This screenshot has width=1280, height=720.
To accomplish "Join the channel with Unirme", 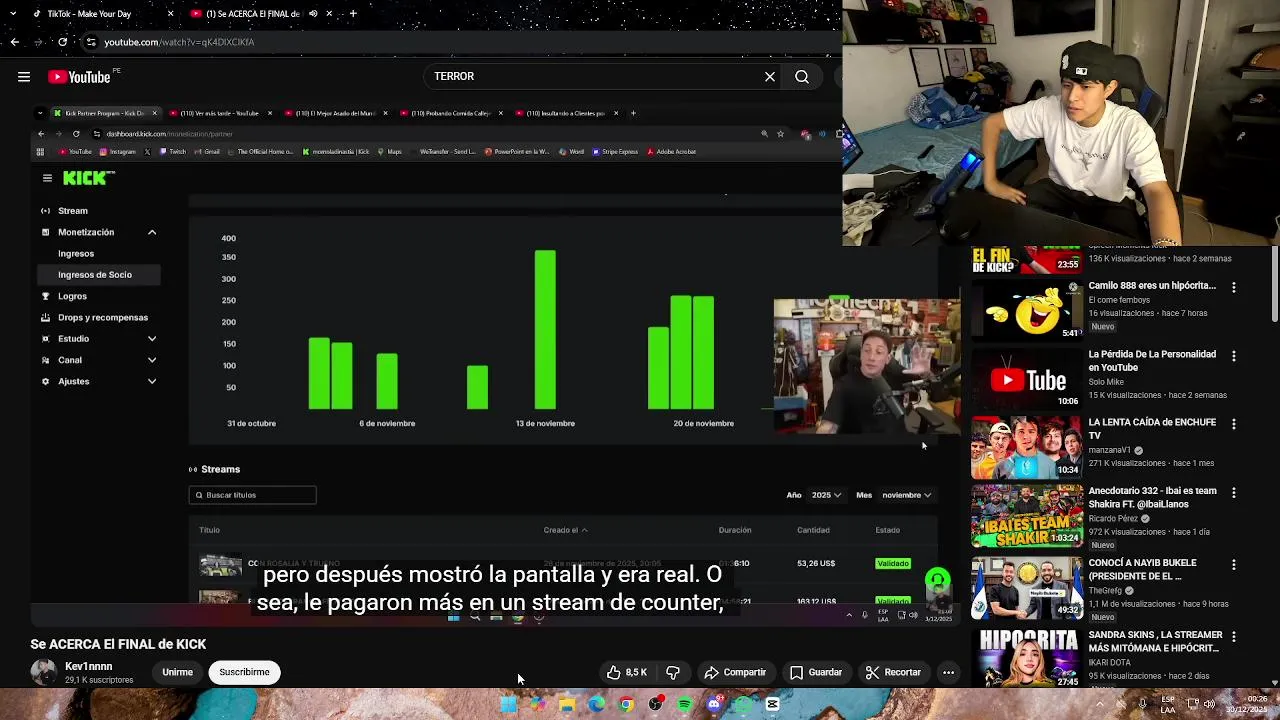I will pos(177,673).
